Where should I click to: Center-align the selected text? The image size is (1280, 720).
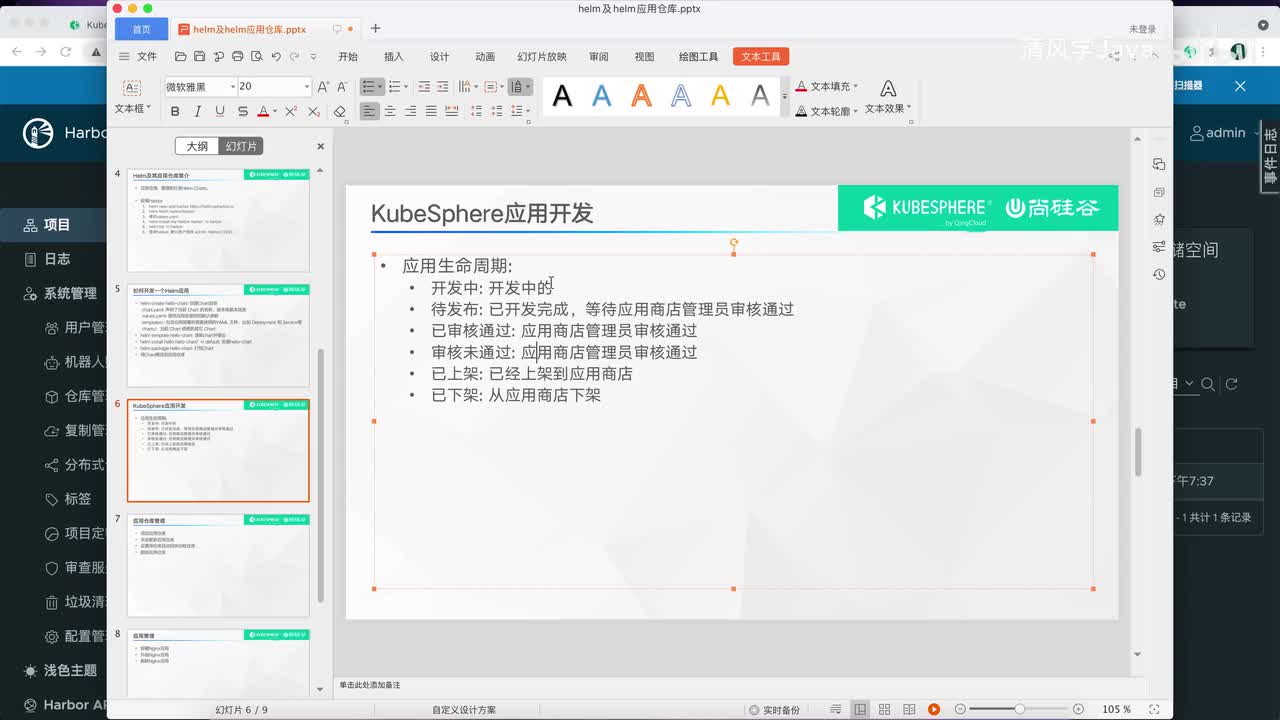[390, 112]
